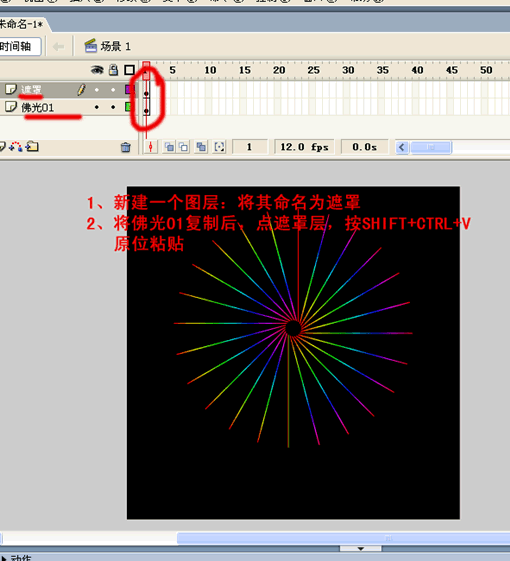Image resolution: width=510 pixels, height=561 pixels.
Task: Toggle visibility of all layers via eye icon
Action: (97, 70)
